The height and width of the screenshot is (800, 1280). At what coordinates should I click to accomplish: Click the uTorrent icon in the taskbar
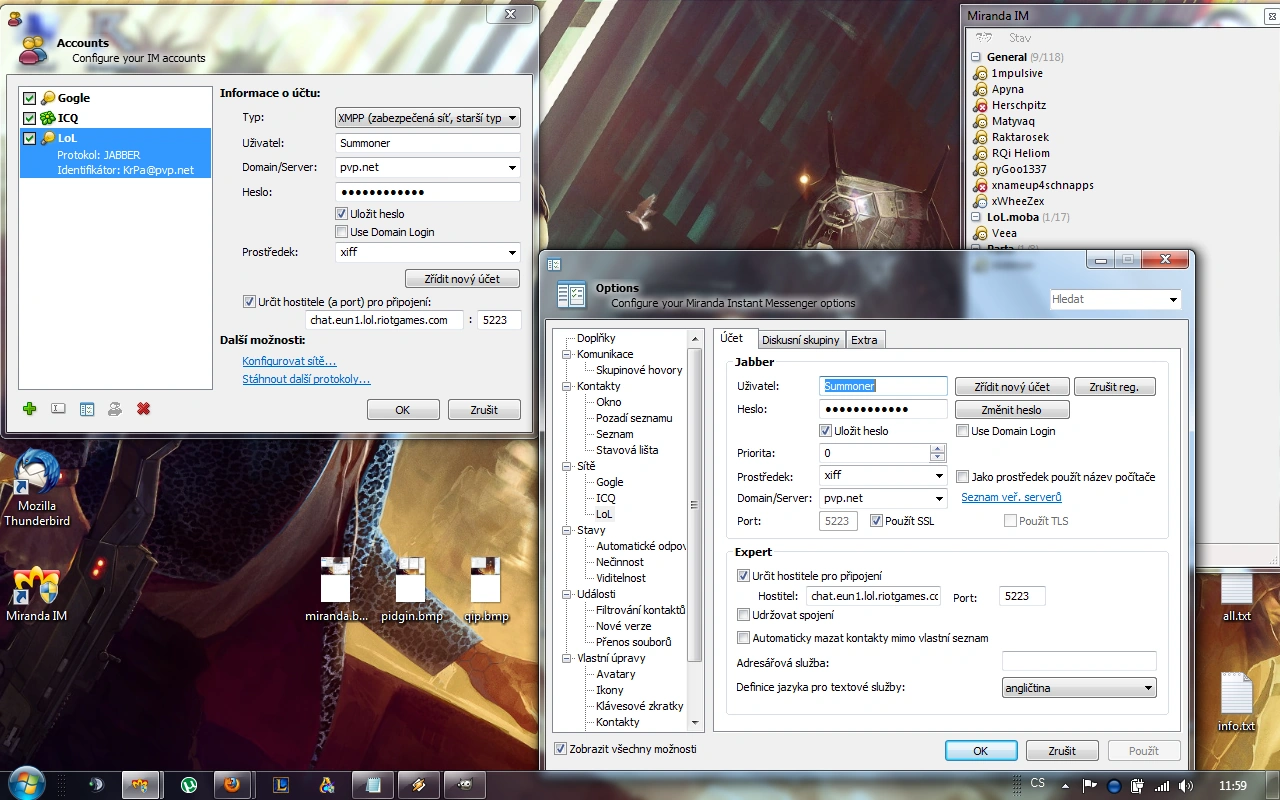tap(187, 784)
